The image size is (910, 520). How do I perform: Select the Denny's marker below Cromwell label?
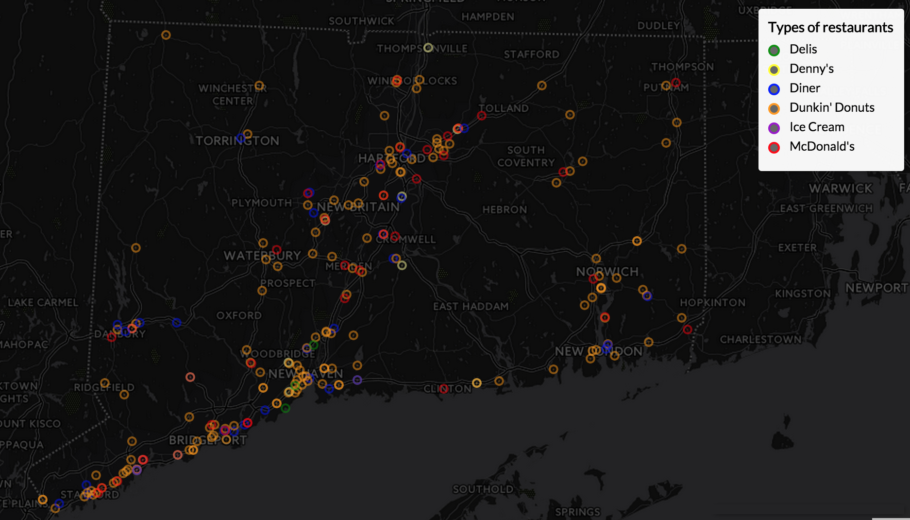(x=402, y=265)
